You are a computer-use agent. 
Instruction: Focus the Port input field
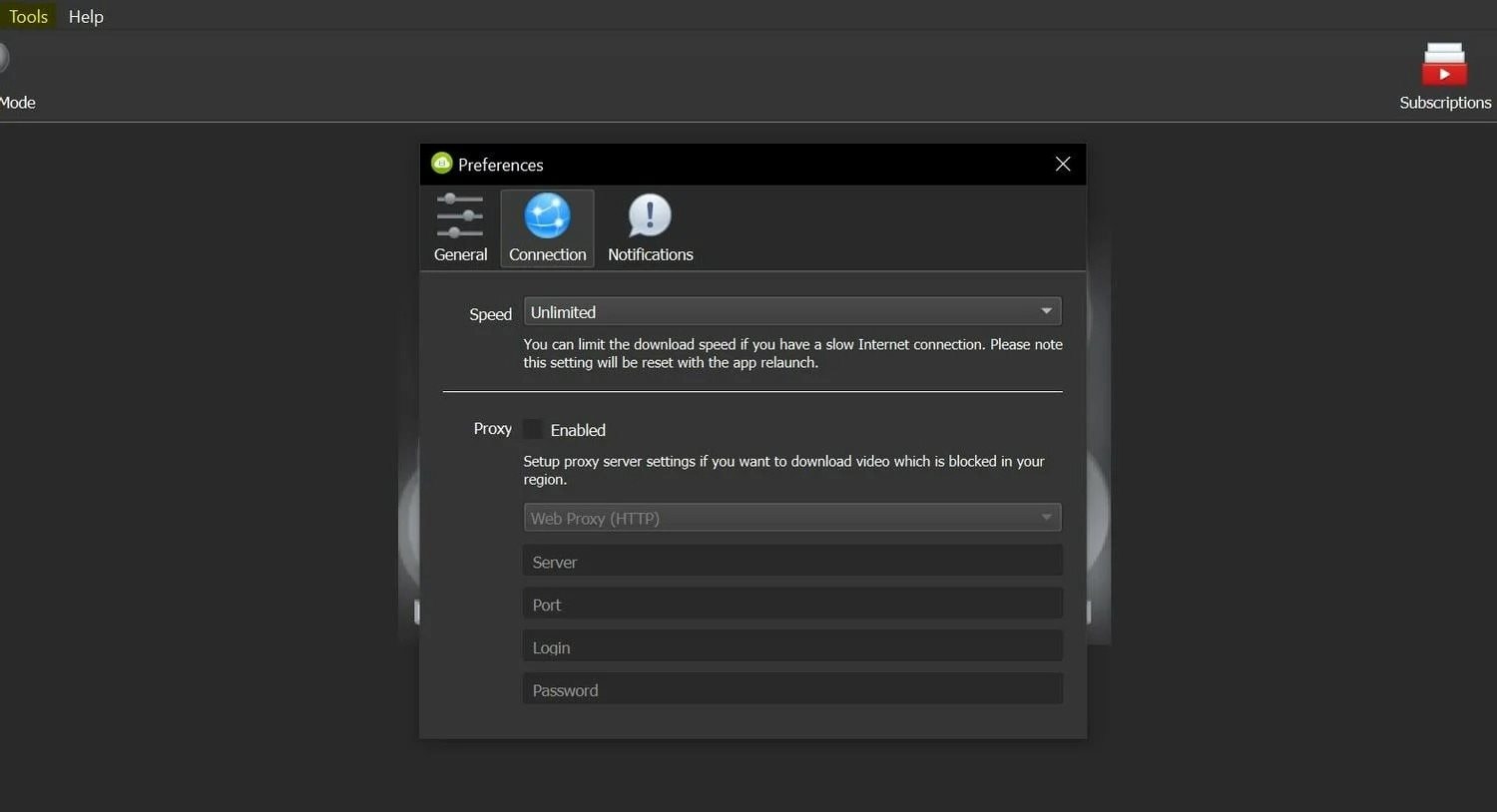coord(792,604)
